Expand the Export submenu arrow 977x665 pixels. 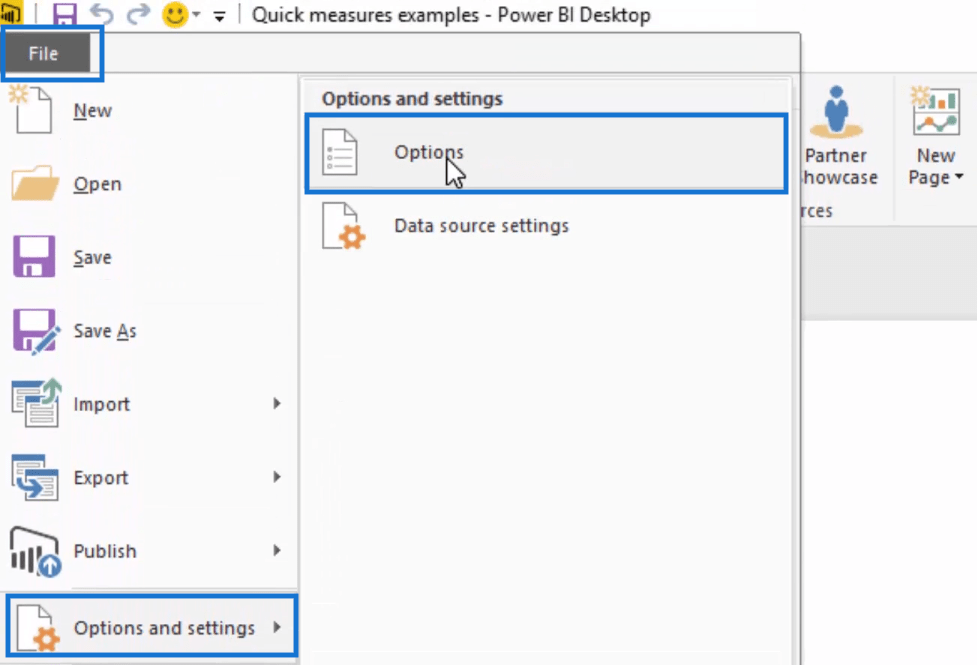277,477
